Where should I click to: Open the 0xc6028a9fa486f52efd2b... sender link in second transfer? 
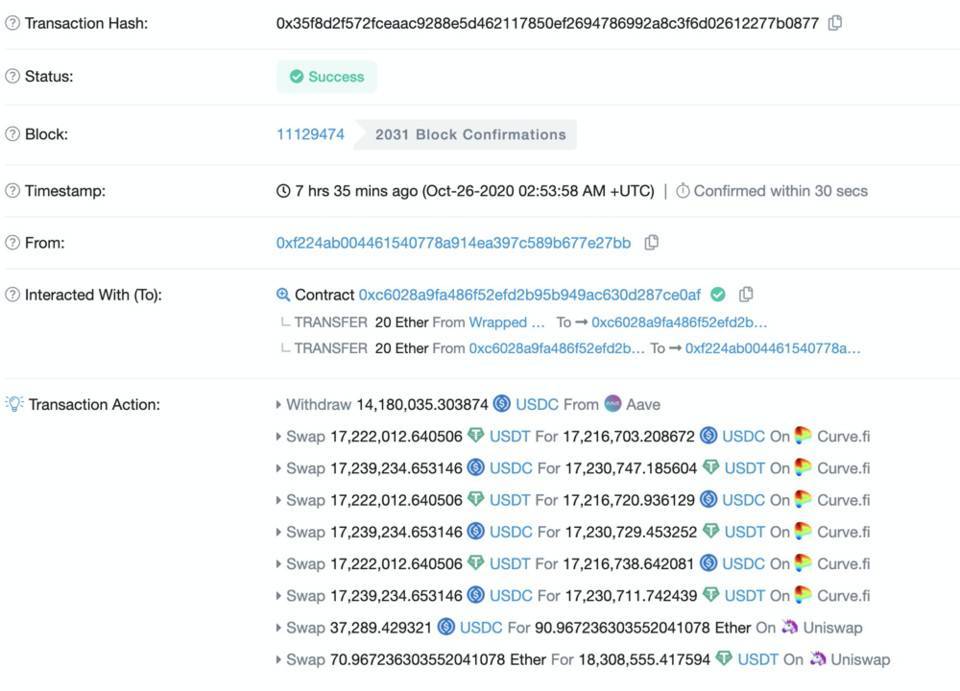point(557,348)
